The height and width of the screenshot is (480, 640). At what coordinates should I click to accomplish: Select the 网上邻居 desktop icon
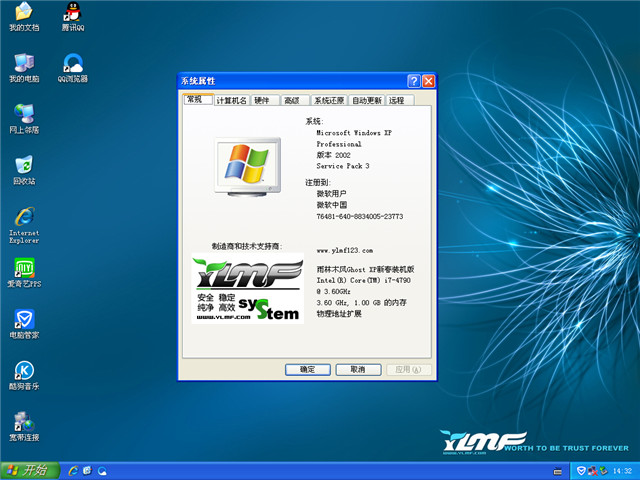coord(24,119)
